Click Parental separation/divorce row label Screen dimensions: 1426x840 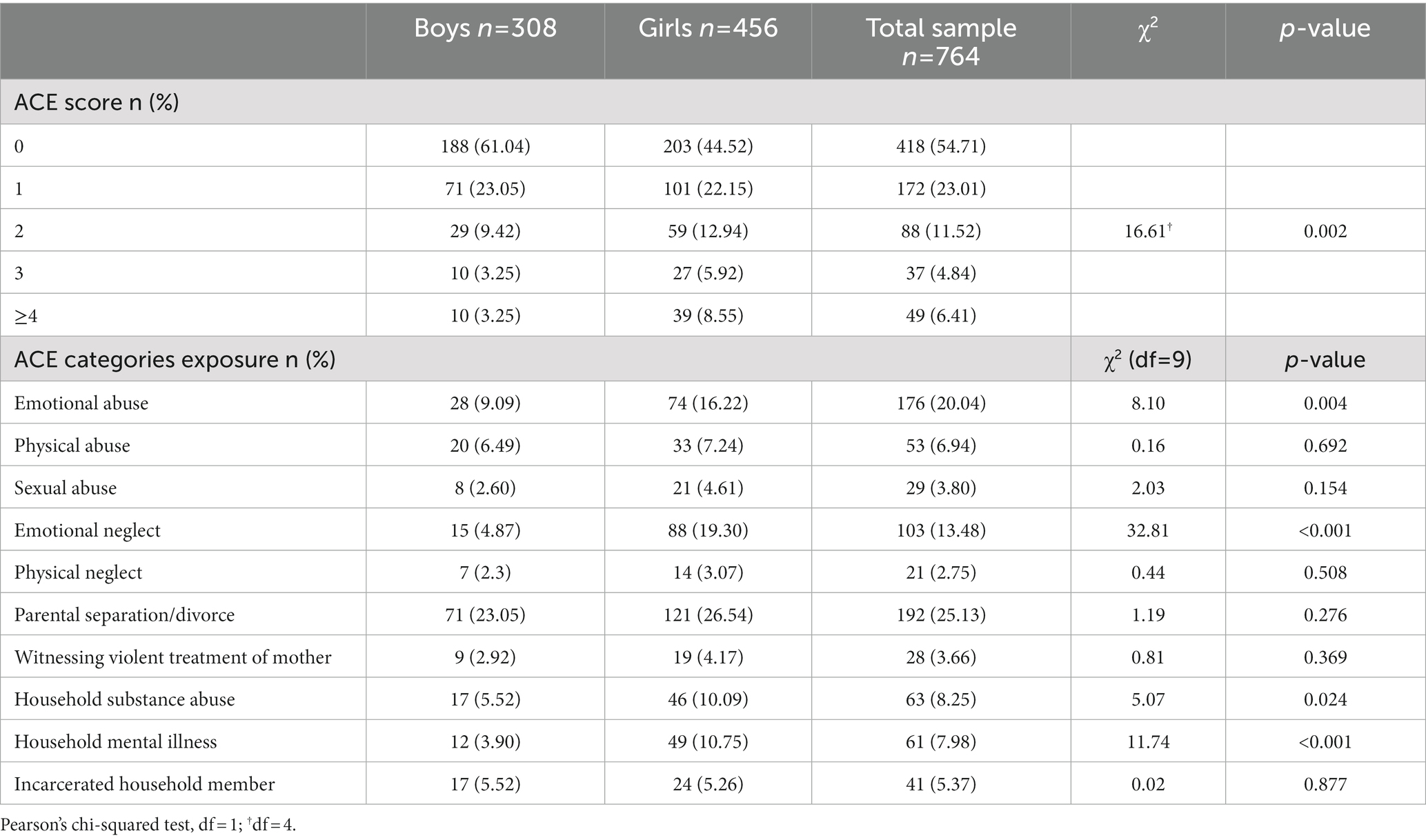pyautogui.click(x=124, y=614)
